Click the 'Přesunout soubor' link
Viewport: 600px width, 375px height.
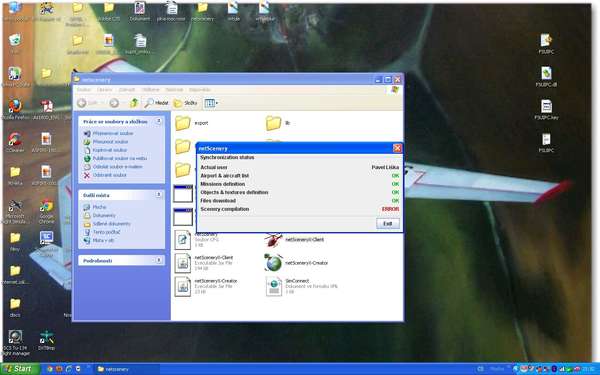point(111,142)
